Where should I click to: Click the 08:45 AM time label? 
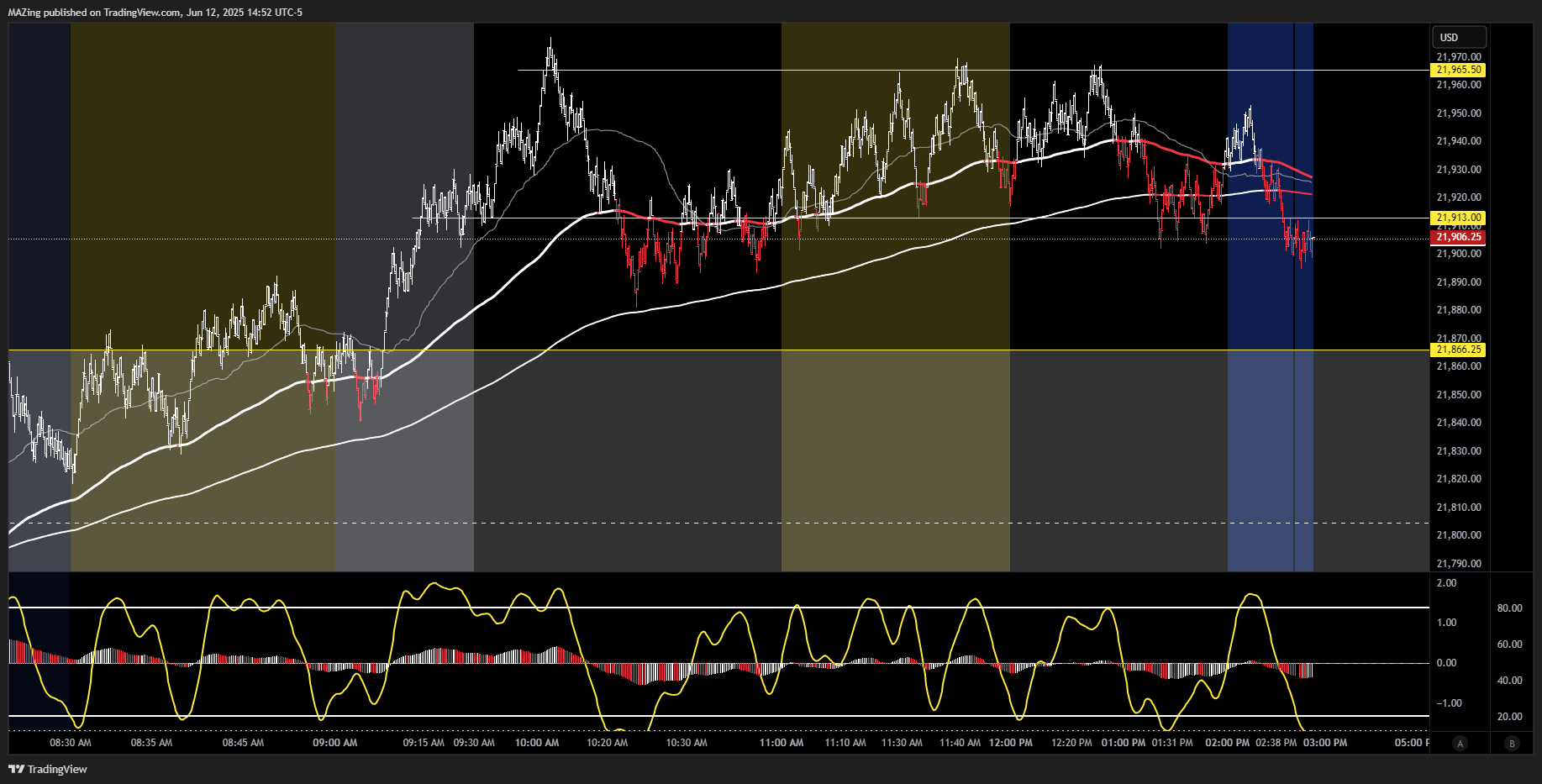243,743
